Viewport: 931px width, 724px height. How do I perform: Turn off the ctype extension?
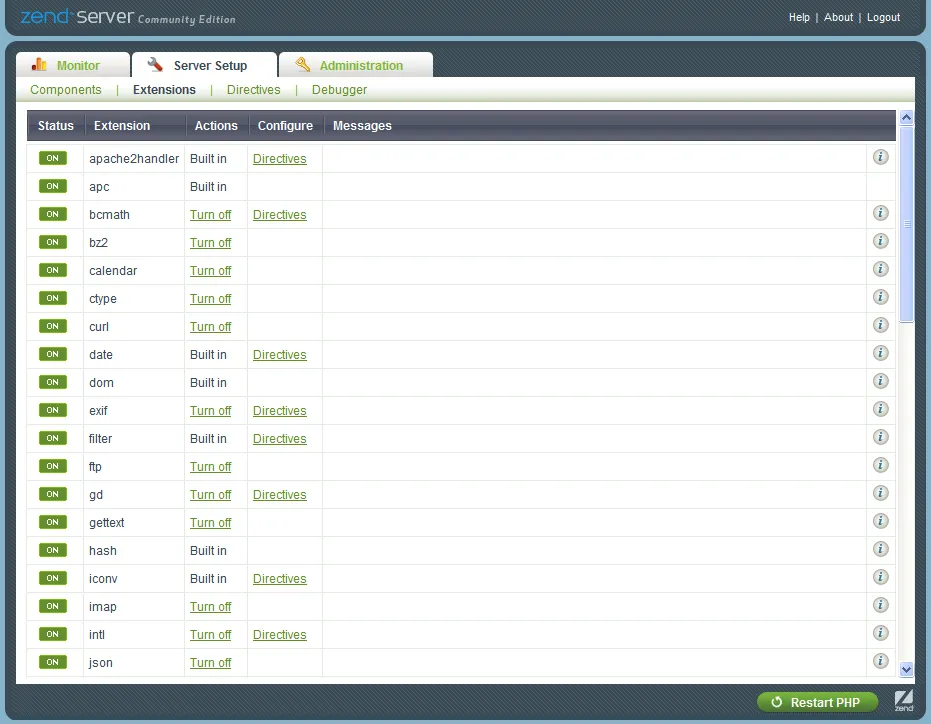click(x=211, y=299)
